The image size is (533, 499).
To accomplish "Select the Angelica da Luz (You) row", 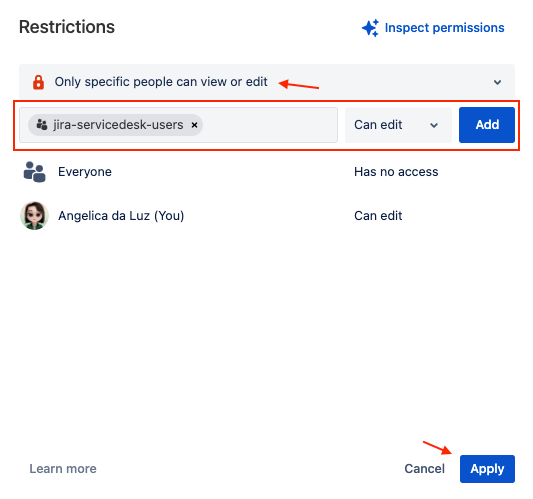I will (x=267, y=216).
